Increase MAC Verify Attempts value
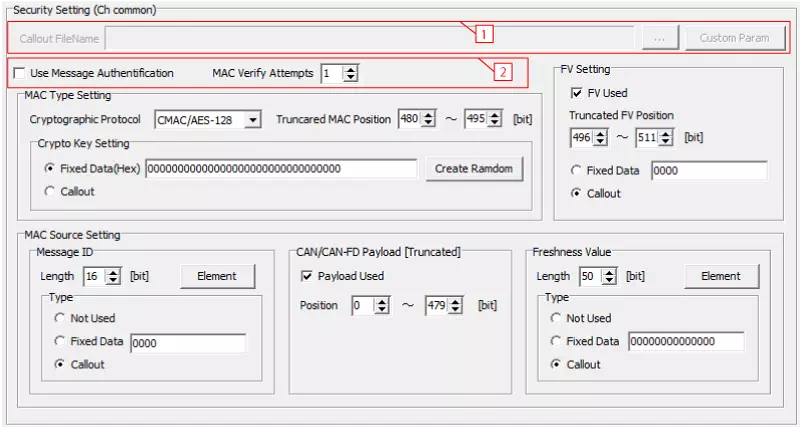800x429 pixels. [x=350, y=69]
